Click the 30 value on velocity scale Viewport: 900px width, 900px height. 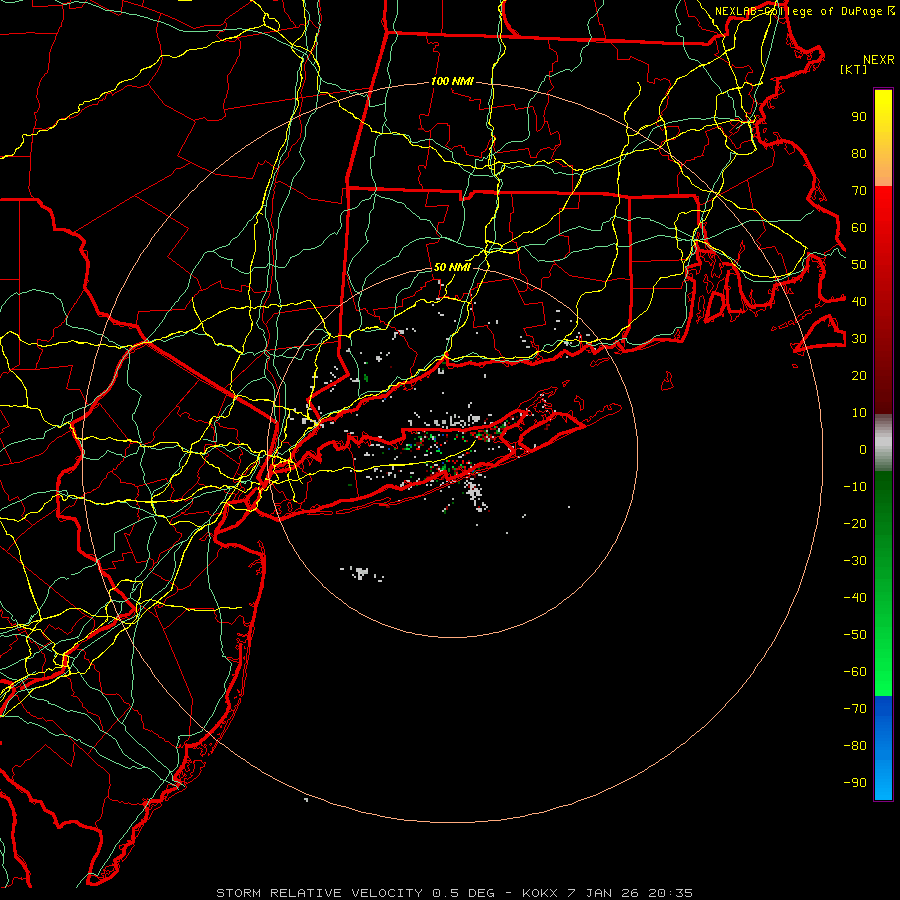coord(859,339)
